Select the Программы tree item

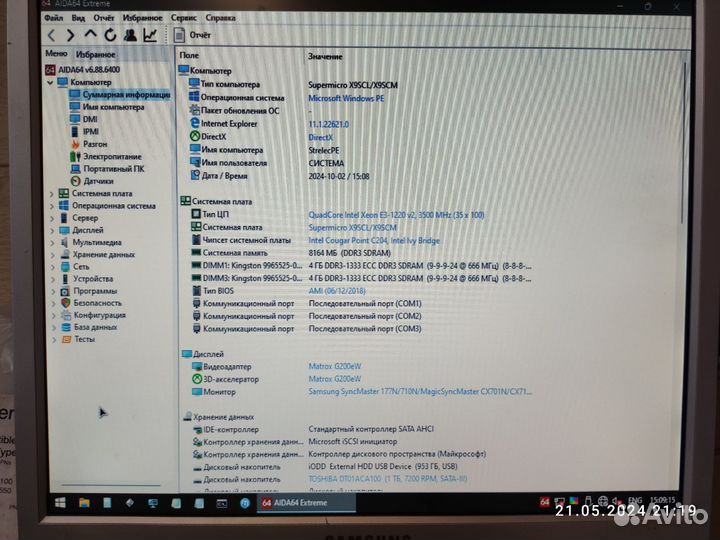(x=89, y=291)
